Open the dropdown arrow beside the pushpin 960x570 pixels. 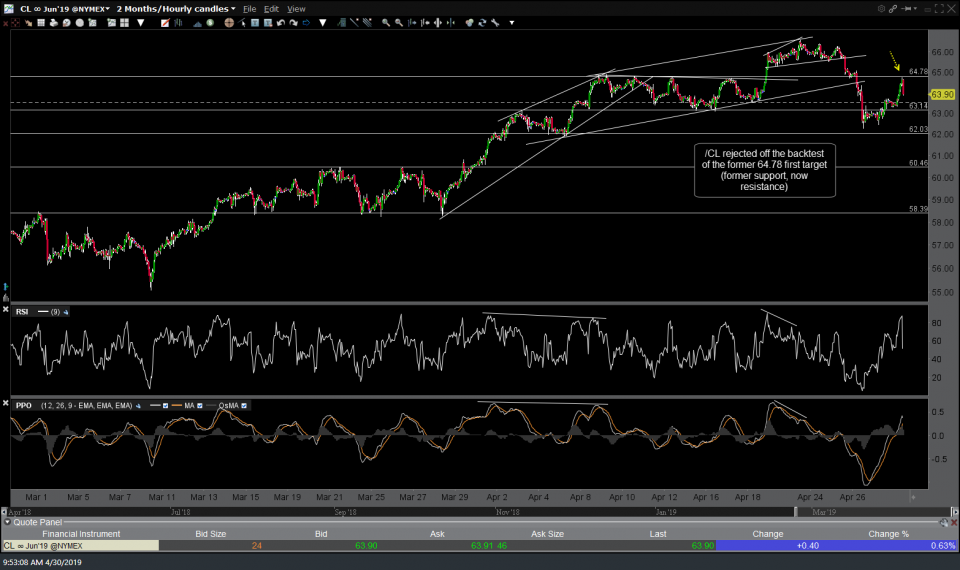point(915,9)
